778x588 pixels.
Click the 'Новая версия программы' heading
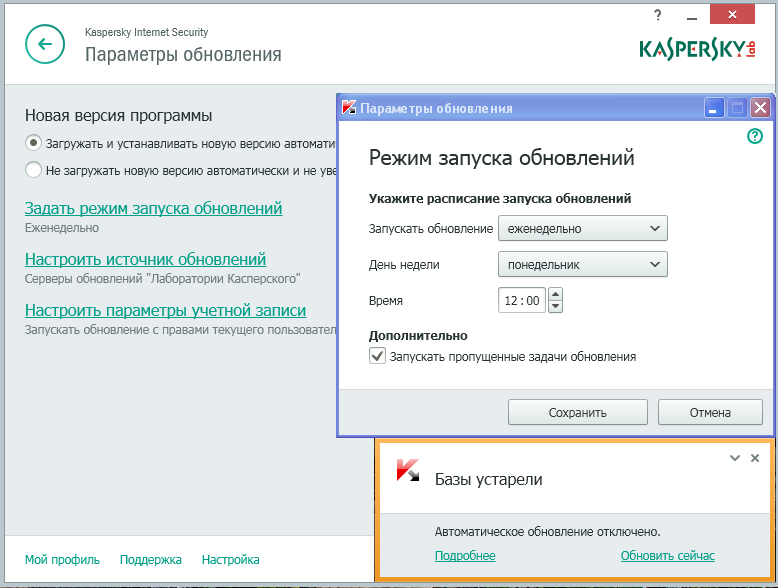click(119, 116)
